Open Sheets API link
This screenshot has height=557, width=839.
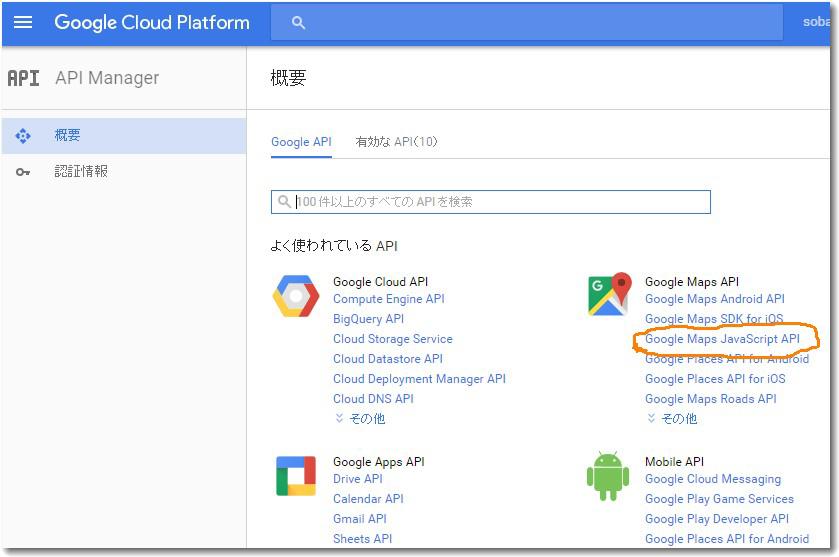[x=362, y=539]
